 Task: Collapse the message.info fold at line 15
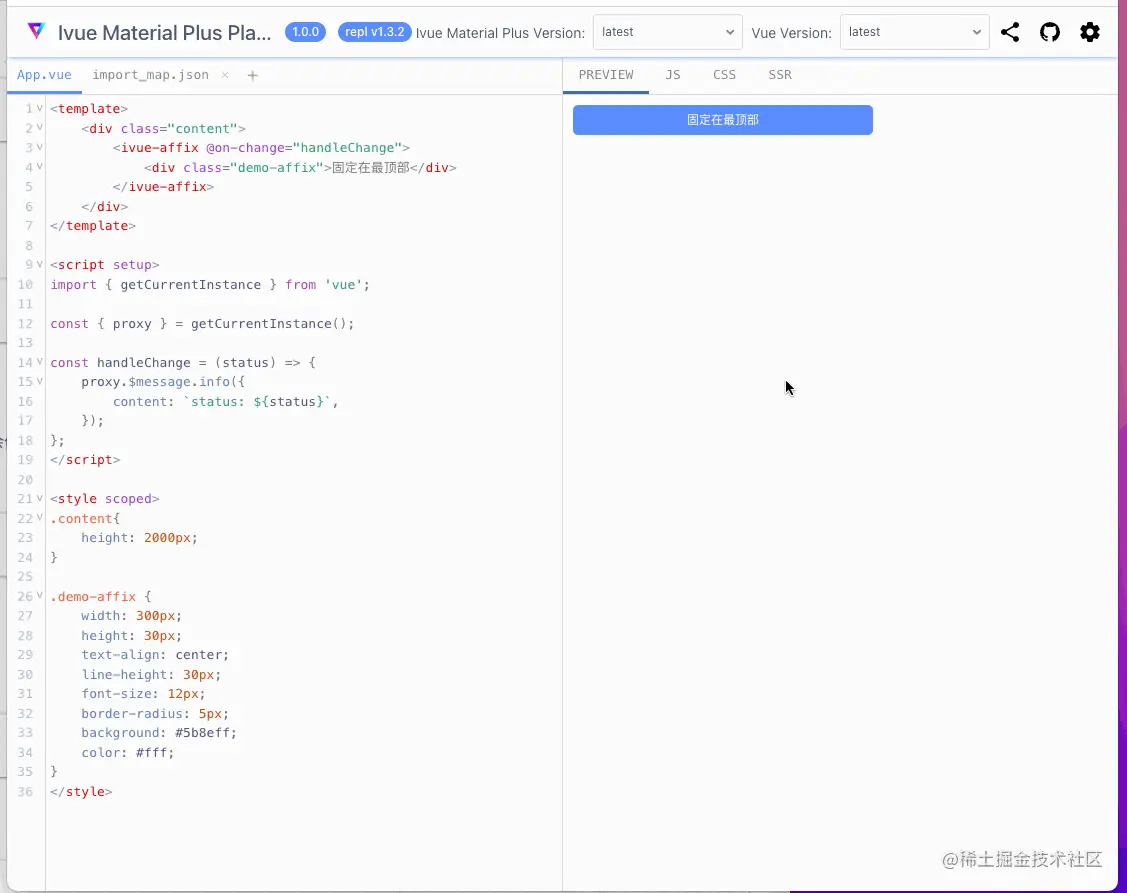point(40,382)
